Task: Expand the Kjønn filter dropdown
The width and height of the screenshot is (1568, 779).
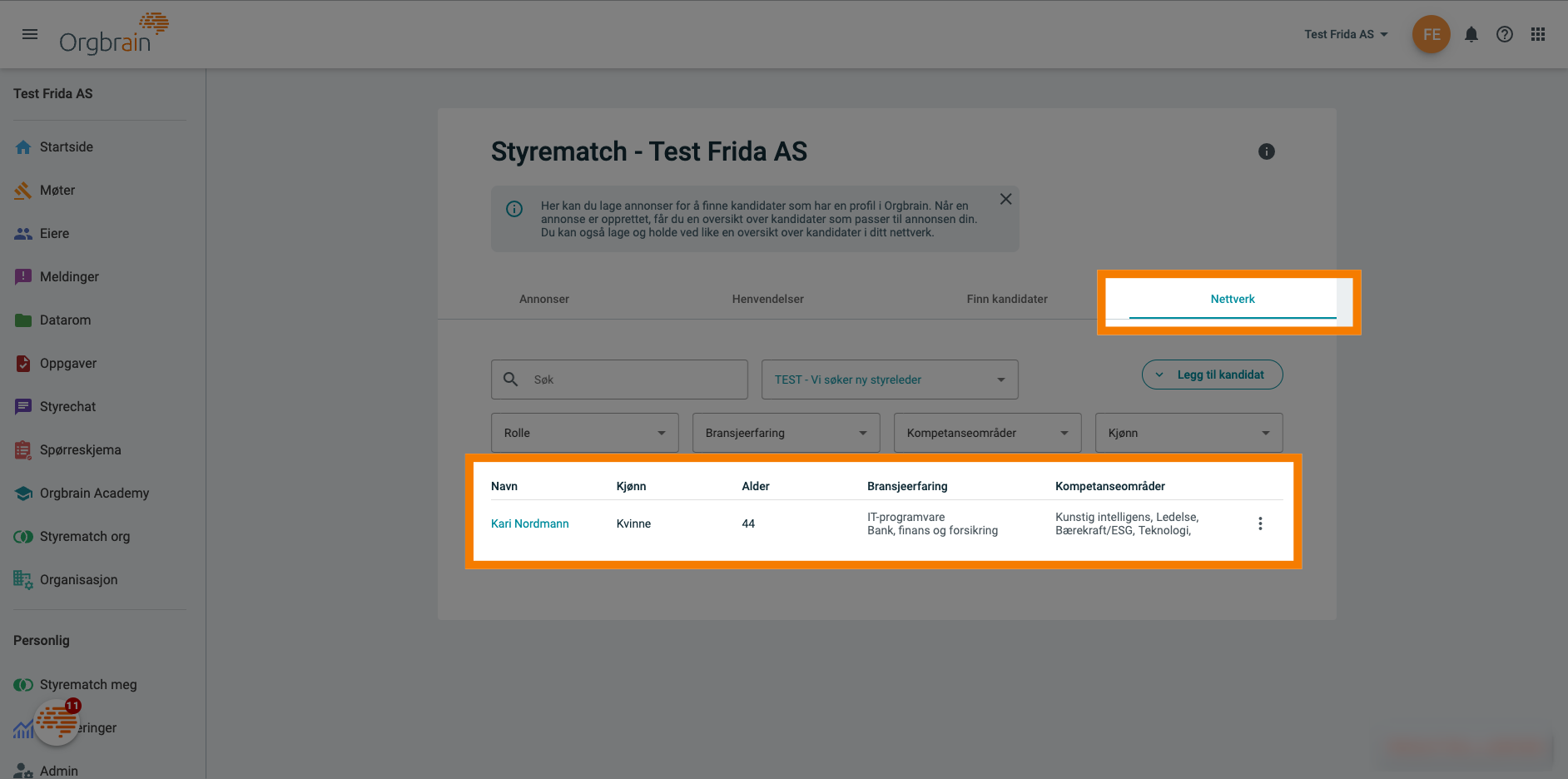Action: (x=1189, y=433)
